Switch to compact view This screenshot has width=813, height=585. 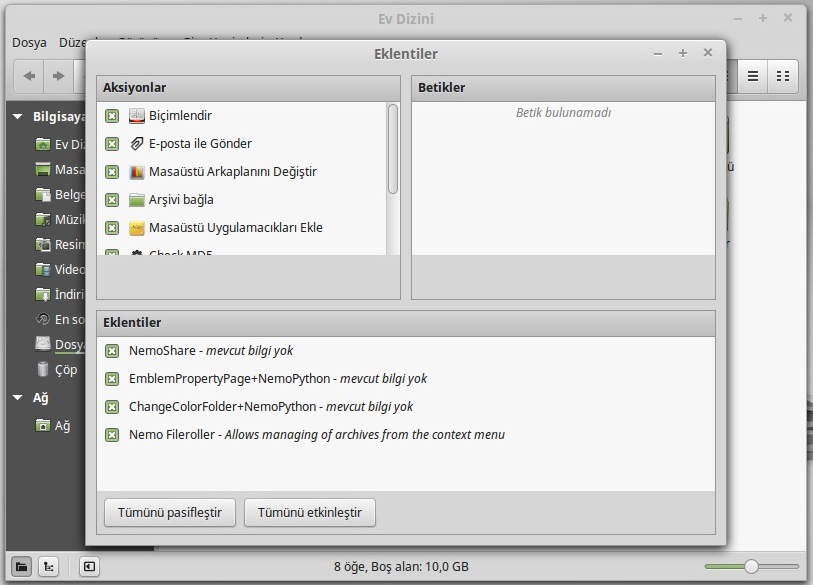click(782, 75)
